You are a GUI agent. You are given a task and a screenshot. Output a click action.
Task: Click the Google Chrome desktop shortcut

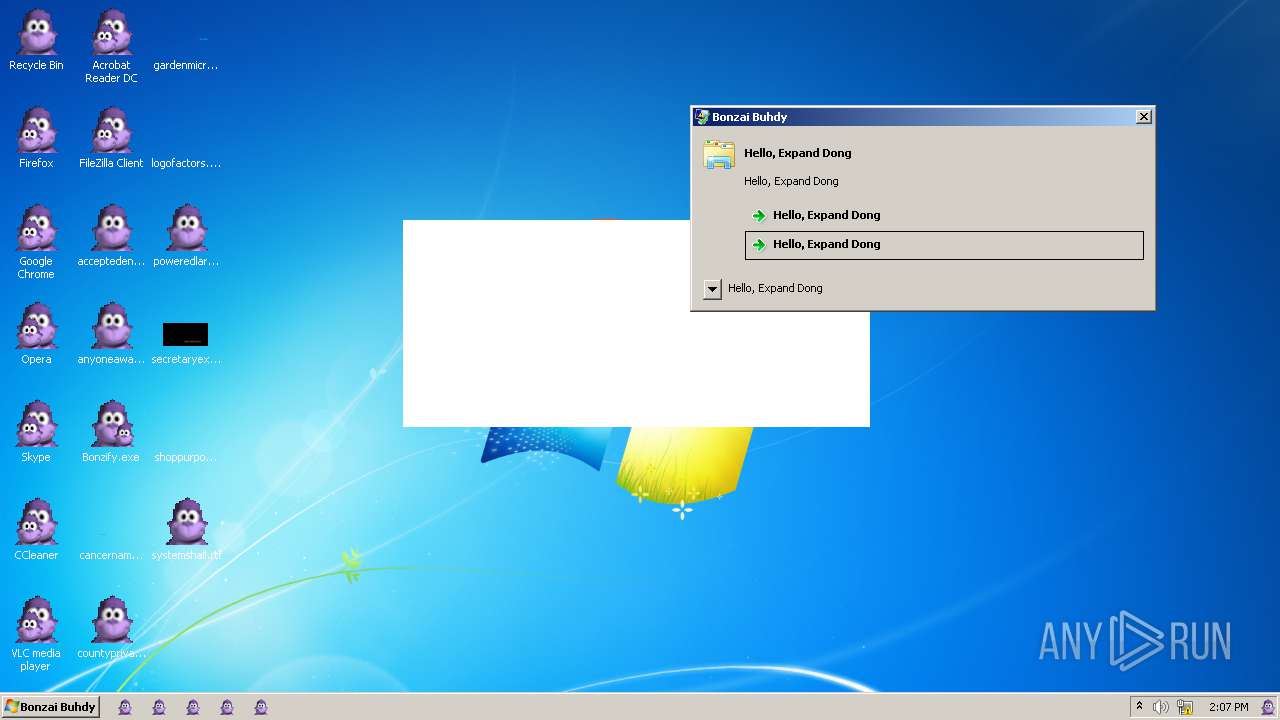pyautogui.click(x=36, y=242)
